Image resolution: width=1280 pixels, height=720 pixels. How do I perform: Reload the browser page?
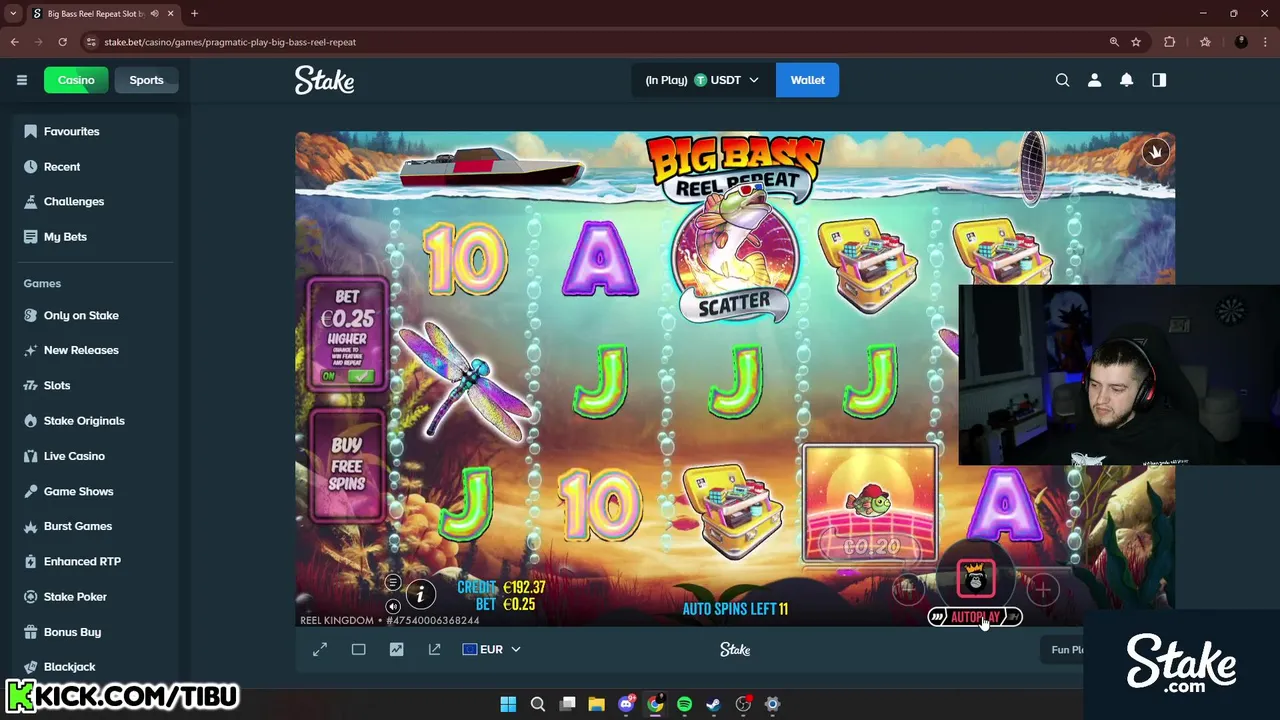tap(62, 42)
